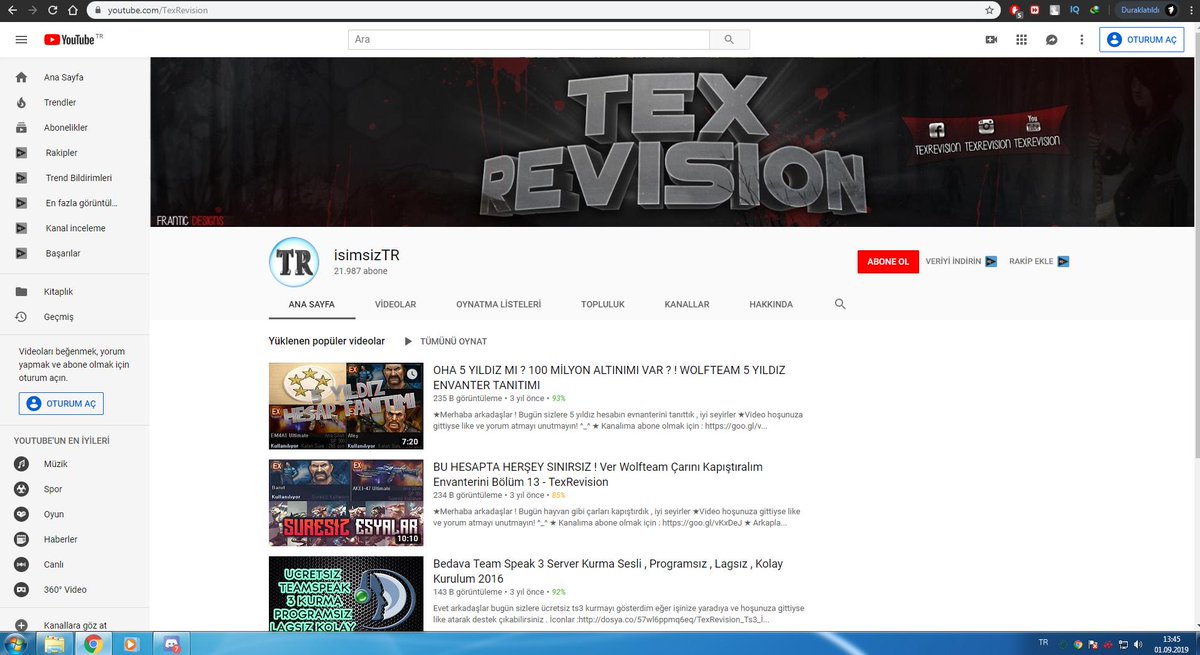Open Spor category in sidebar
The height and width of the screenshot is (655, 1200).
coord(53,489)
